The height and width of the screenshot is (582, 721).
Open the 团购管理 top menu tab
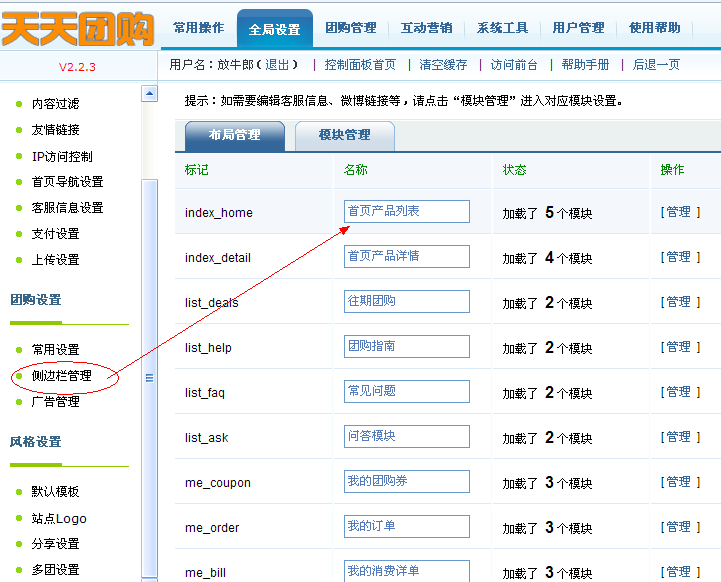[x=350, y=29]
